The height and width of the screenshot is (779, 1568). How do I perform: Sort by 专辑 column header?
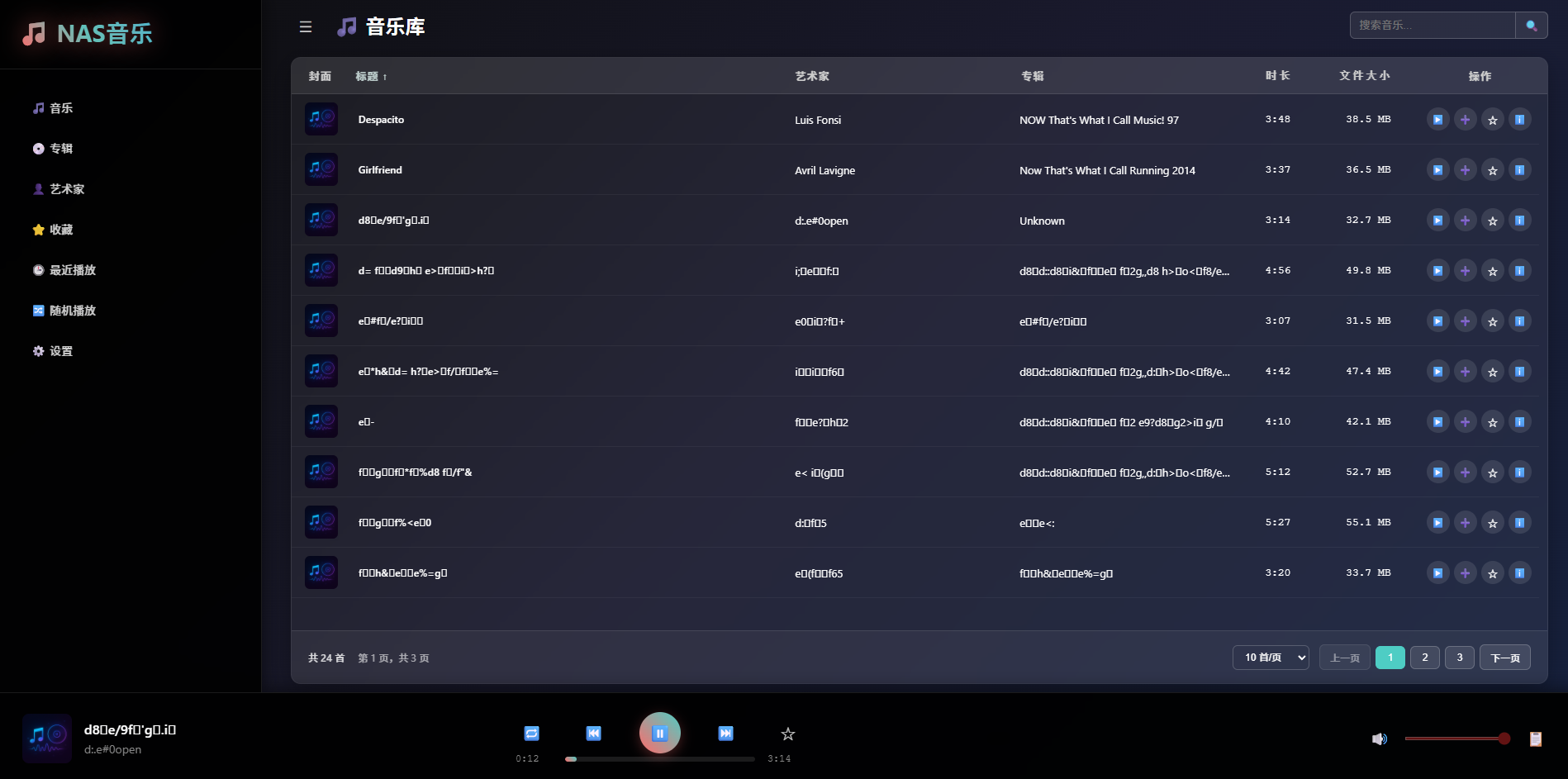coord(1032,76)
